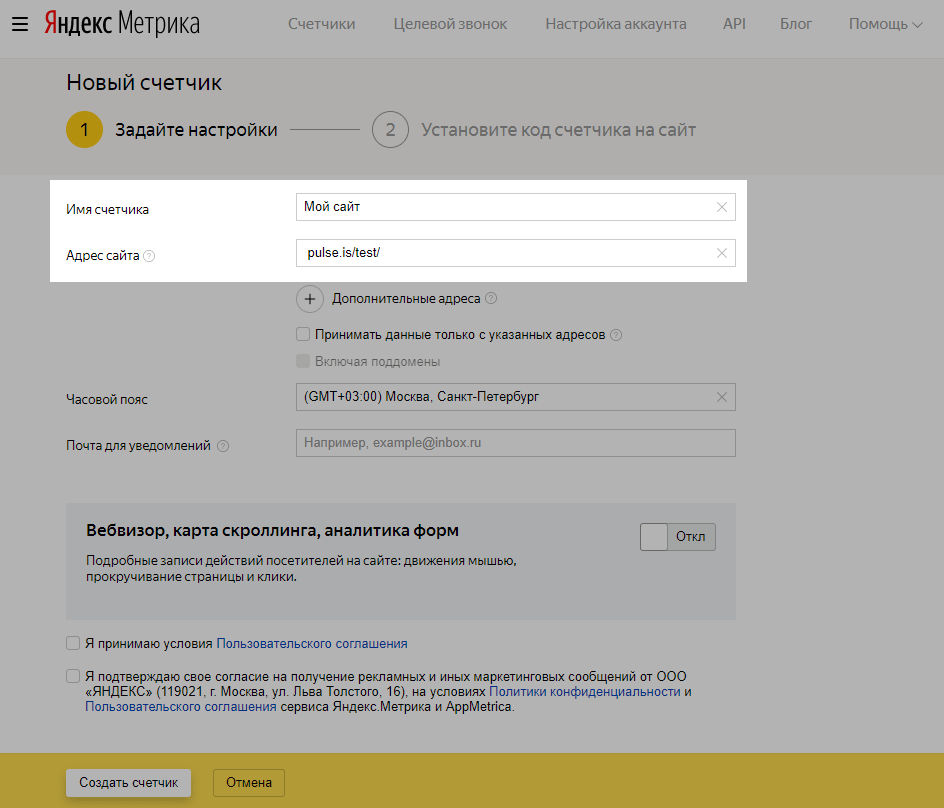Go to Настройка аккаунта
The image size is (944, 808).
pos(615,24)
